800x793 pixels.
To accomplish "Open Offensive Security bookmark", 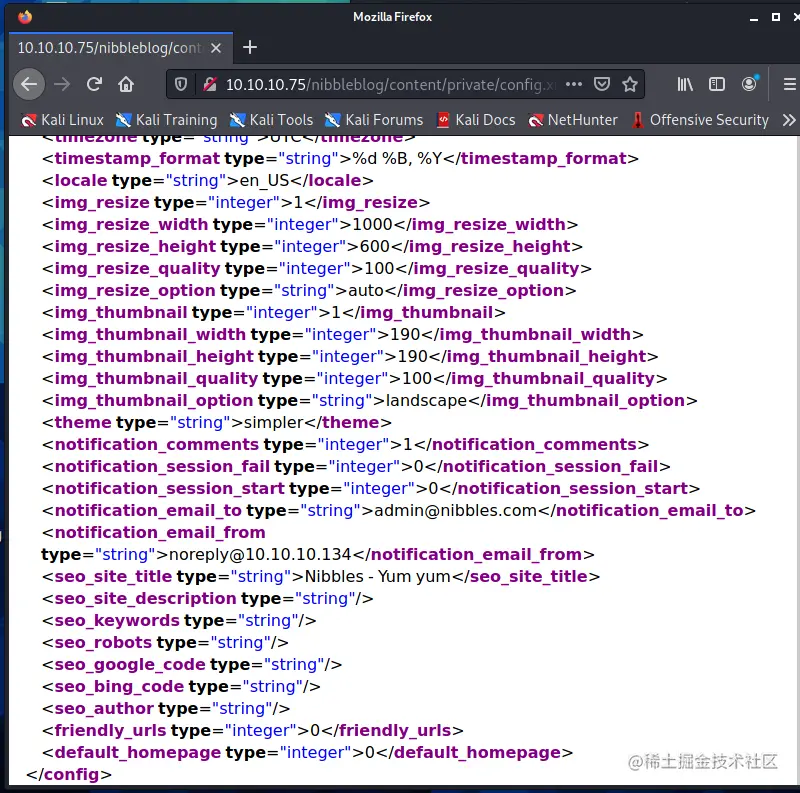I will [701, 120].
